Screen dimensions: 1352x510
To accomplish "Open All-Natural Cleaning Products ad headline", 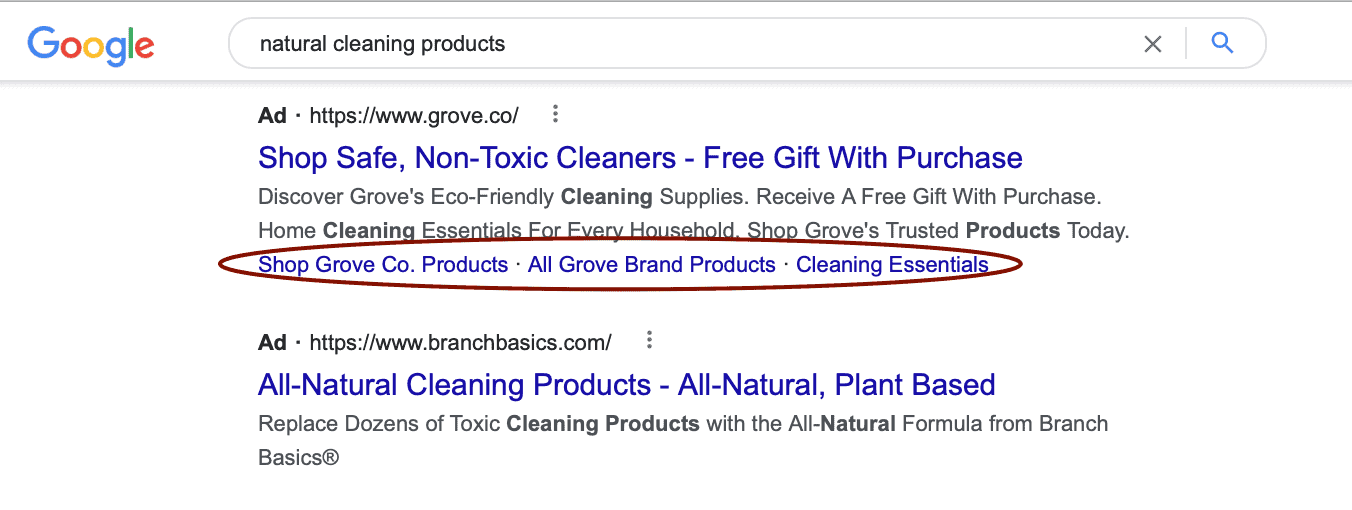I will point(627,385).
